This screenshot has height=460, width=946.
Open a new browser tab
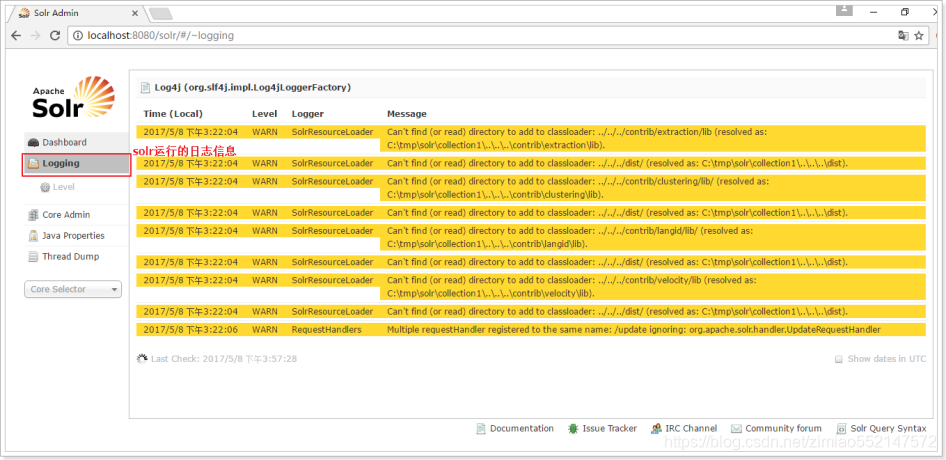coord(160,13)
